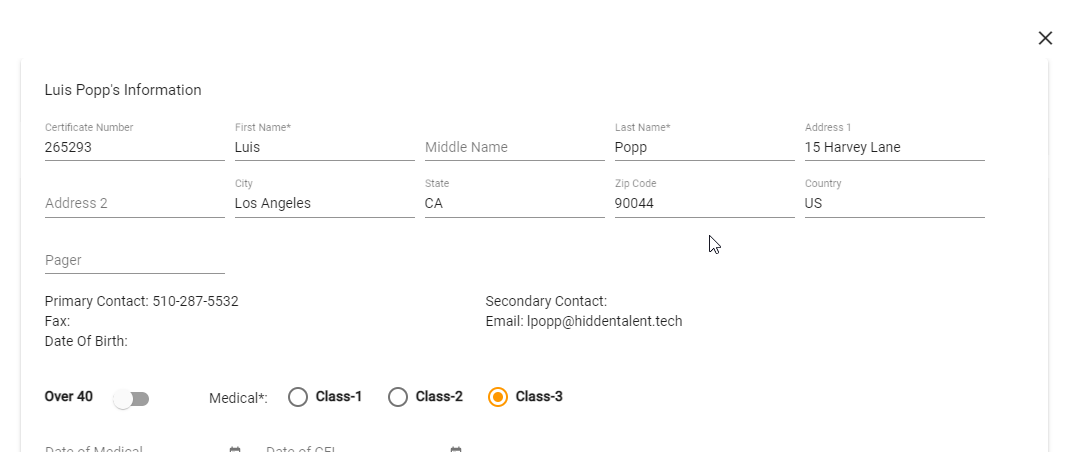1068x452 pixels.
Task: Click into the Middle Name field
Action: pos(514,147)
